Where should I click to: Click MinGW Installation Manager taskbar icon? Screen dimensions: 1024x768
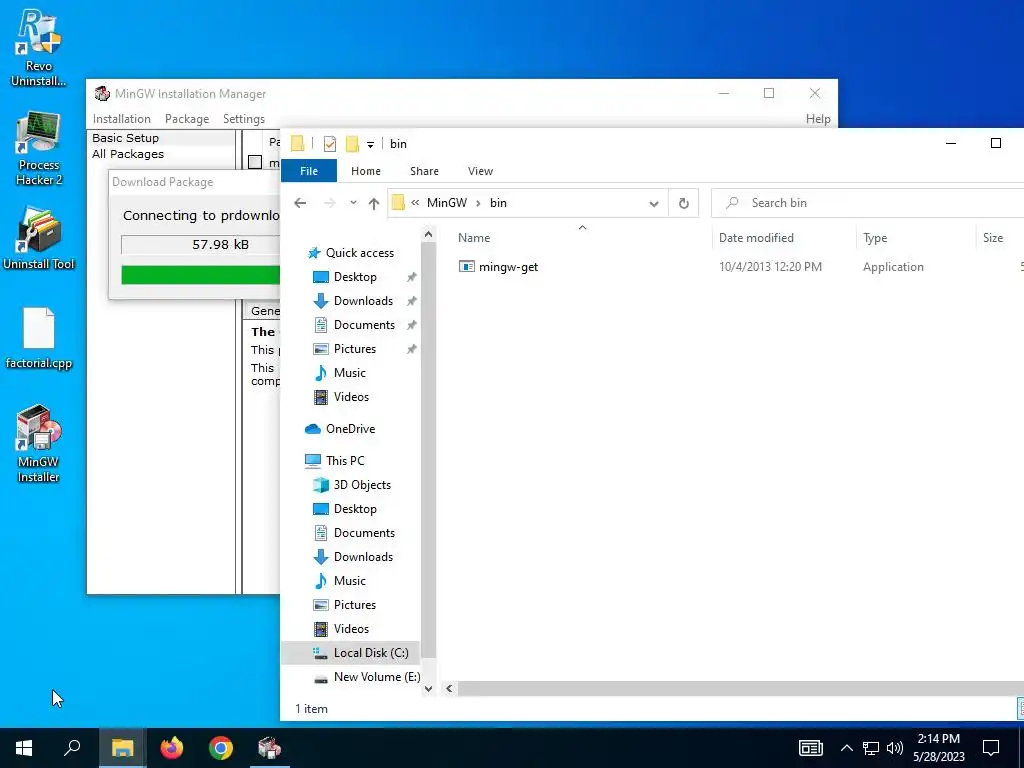point(269,748)
